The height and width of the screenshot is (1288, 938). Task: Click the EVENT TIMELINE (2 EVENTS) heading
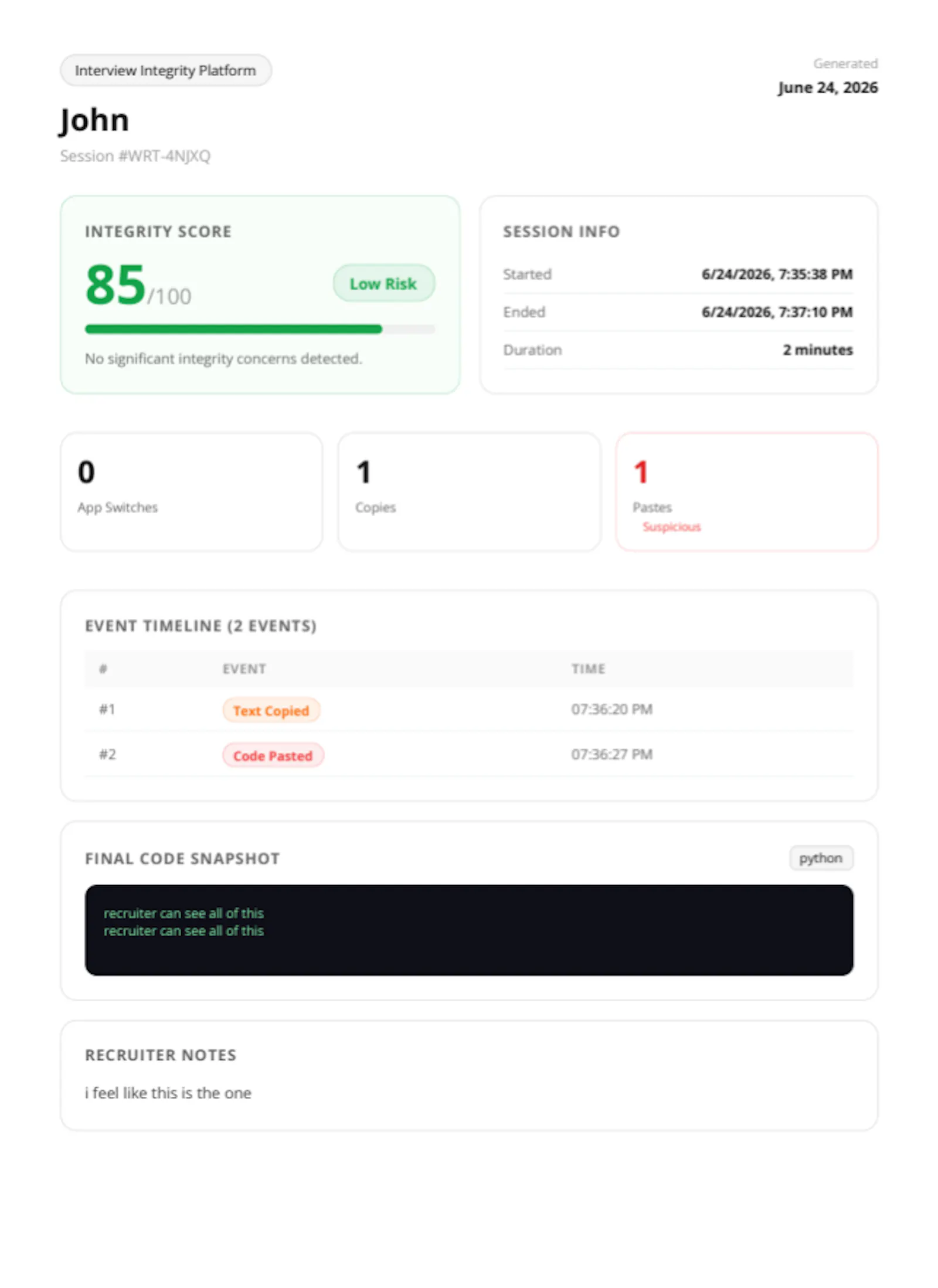pos(200,626)
